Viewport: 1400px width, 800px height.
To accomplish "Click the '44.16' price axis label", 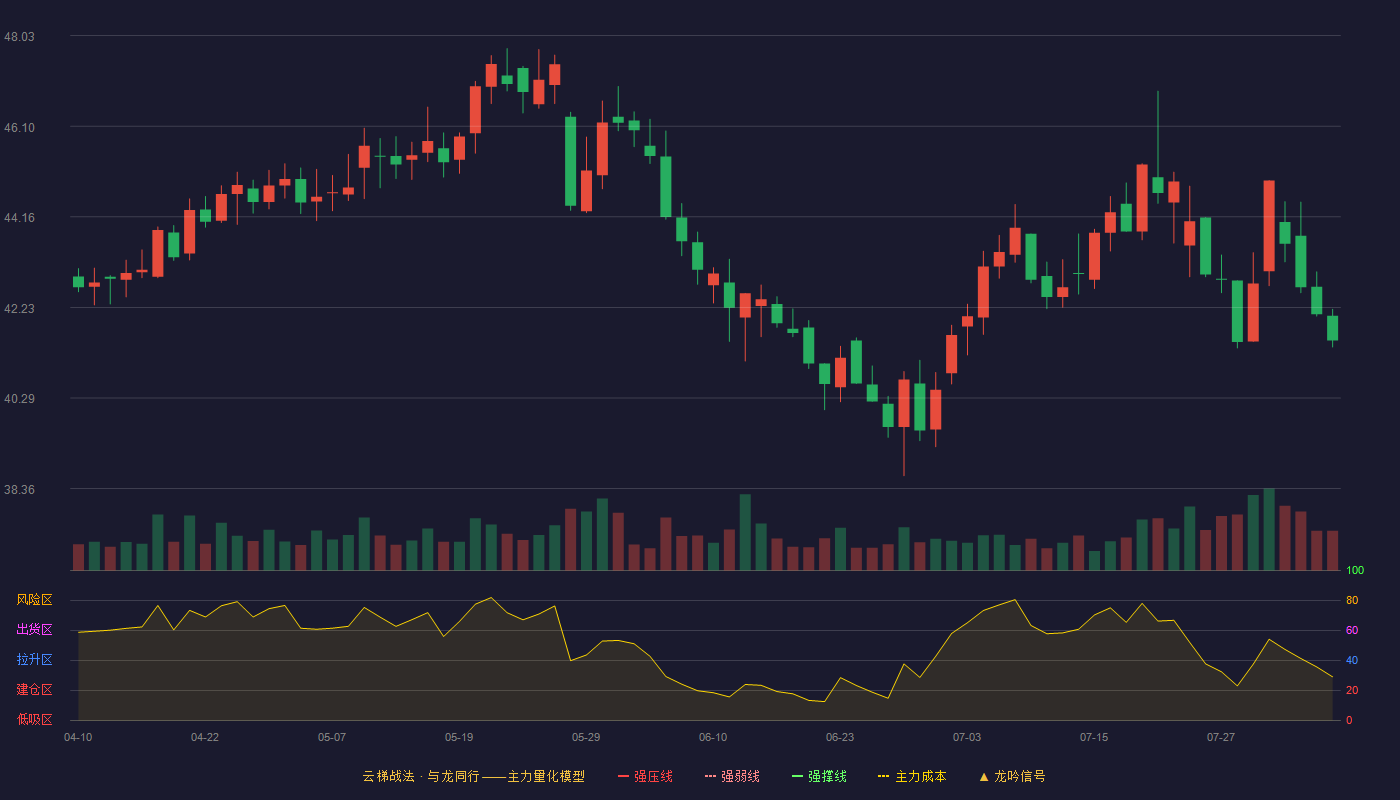I will pyautogui.click(x=19, y=217).
